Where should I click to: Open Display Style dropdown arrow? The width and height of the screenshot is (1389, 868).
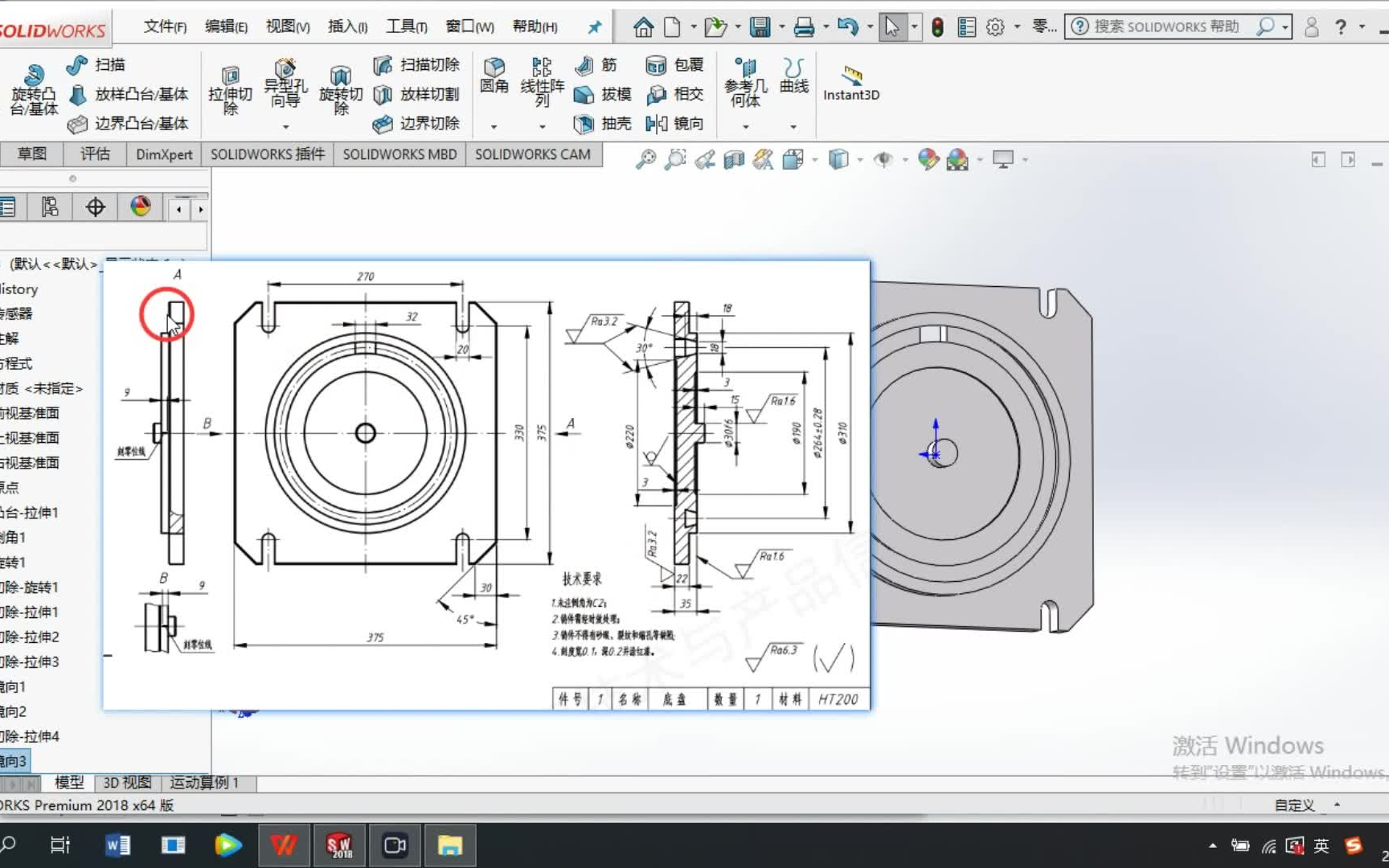point(860,160)
